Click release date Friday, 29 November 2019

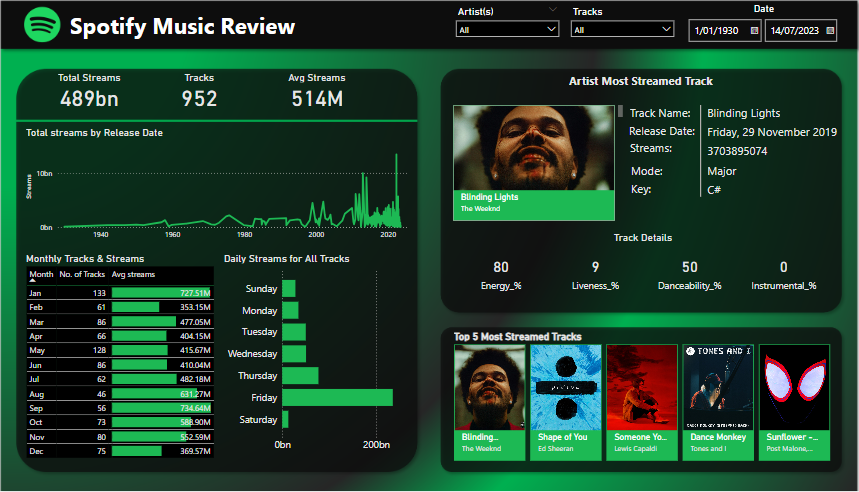(x=771, y=132)
